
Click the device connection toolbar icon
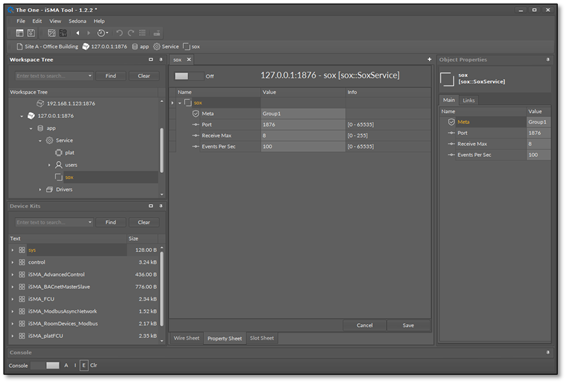[157, 33]
